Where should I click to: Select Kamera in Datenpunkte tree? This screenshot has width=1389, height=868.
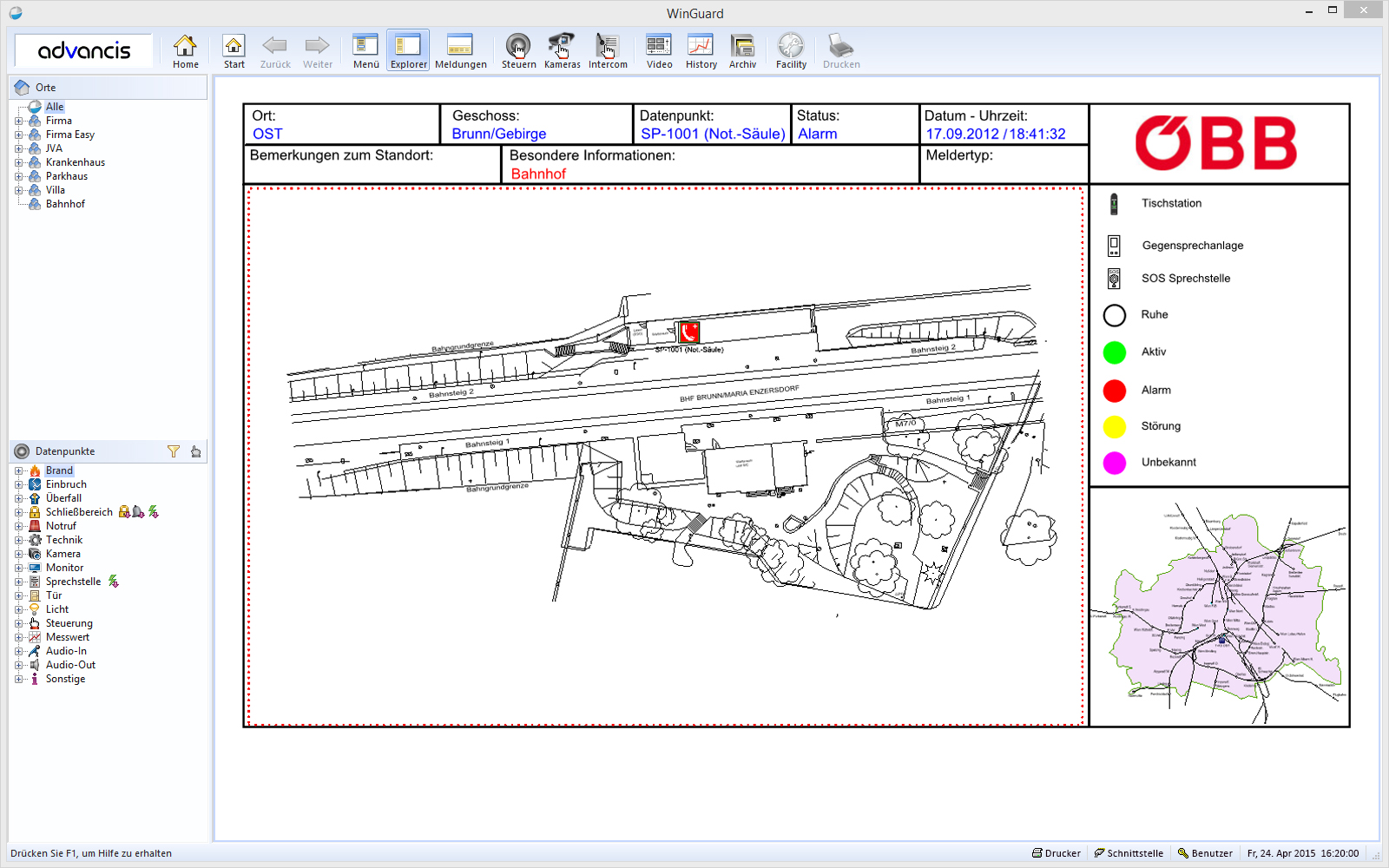pos(63,554)
